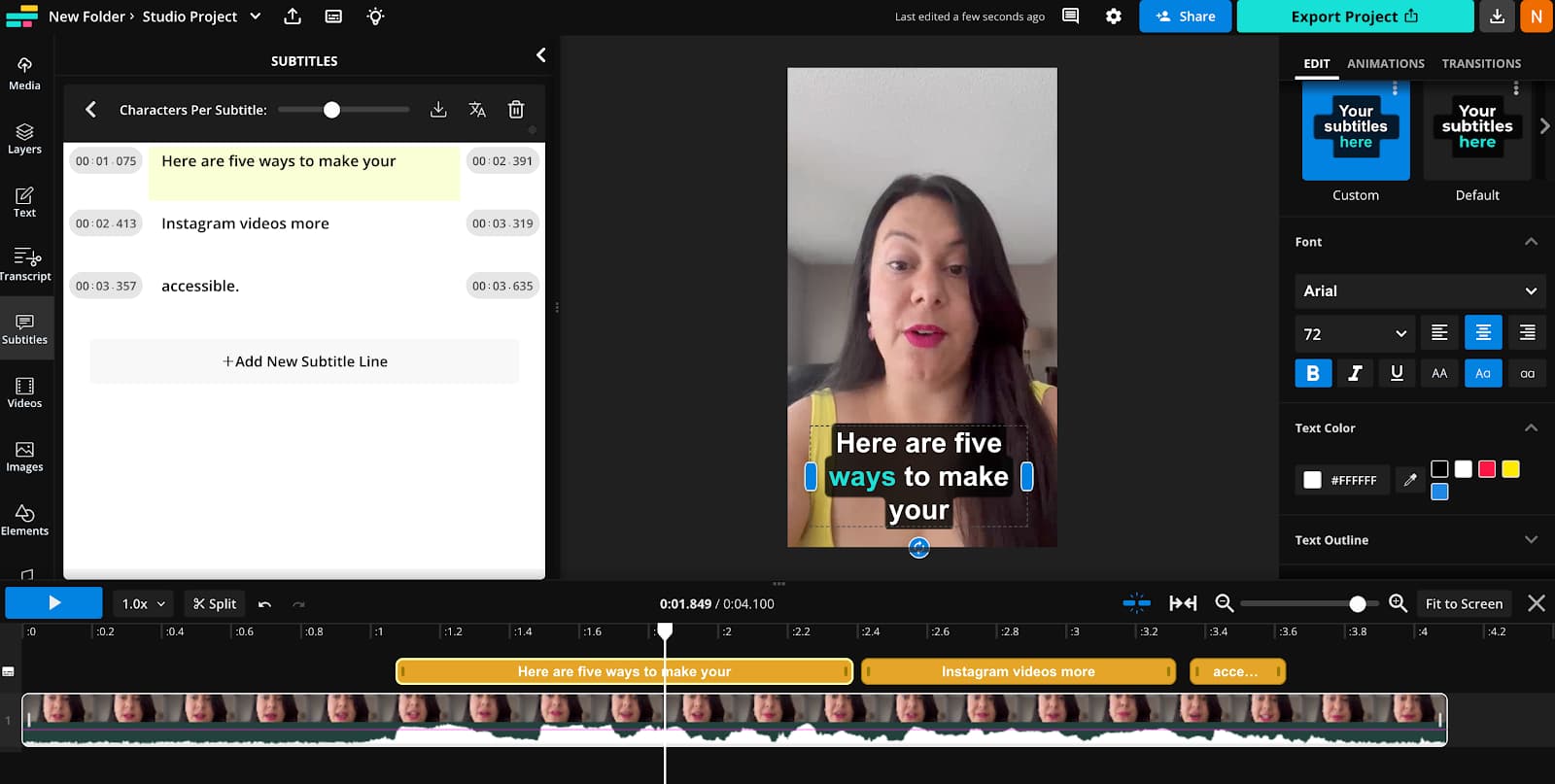The image size is (1555, 784).
Task: Download subtitles file icon in Subtitles panel
Action: click(438, 110)
